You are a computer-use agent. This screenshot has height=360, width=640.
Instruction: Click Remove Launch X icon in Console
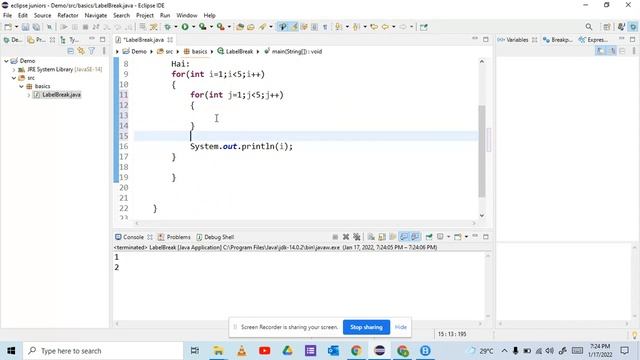(x=346, y=237)
